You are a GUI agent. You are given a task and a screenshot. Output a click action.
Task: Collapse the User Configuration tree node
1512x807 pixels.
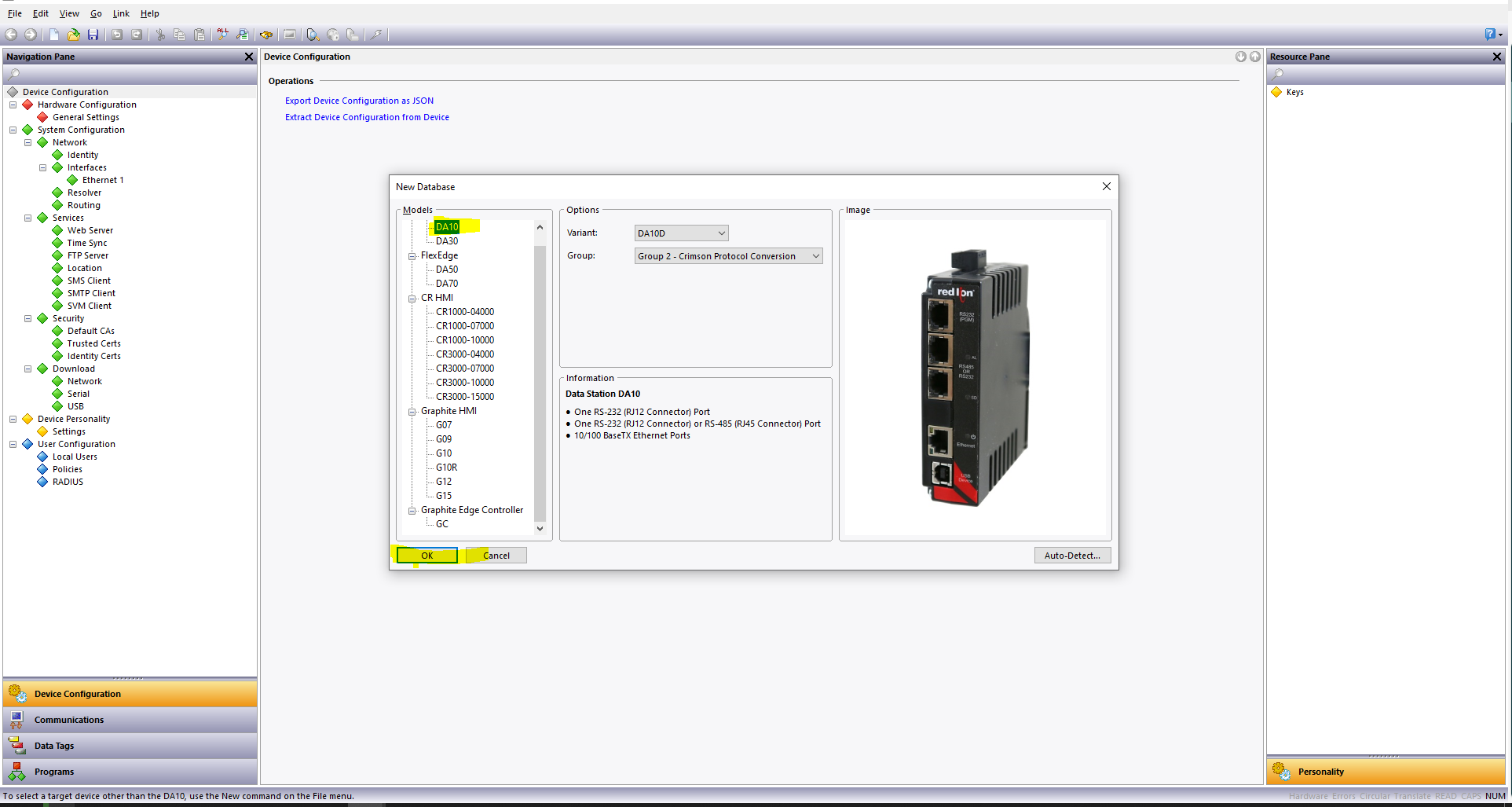(x=13, y=444)
